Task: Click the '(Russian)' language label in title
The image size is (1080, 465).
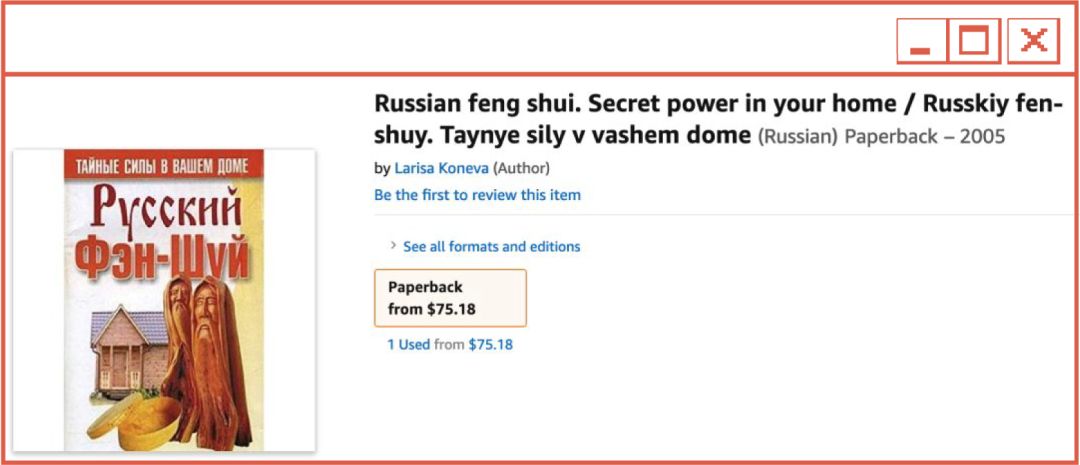Action: pos(797,136)
